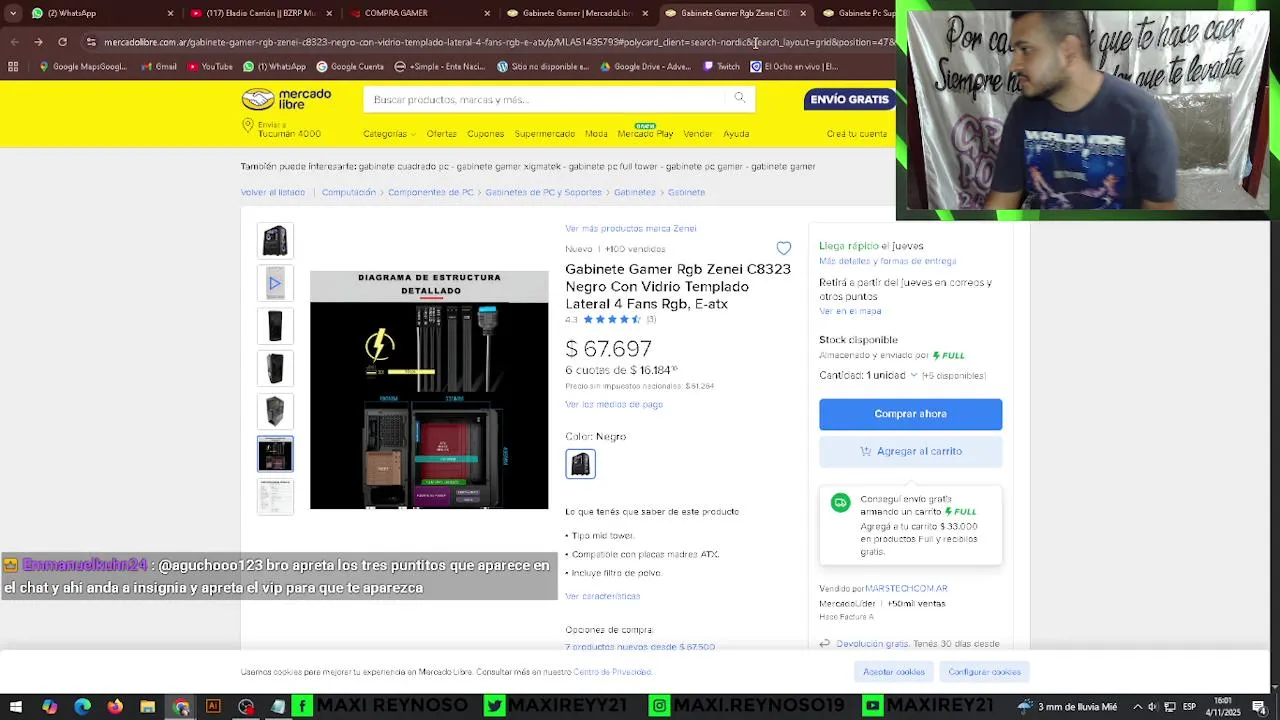Open Windows Start menu

16,707
